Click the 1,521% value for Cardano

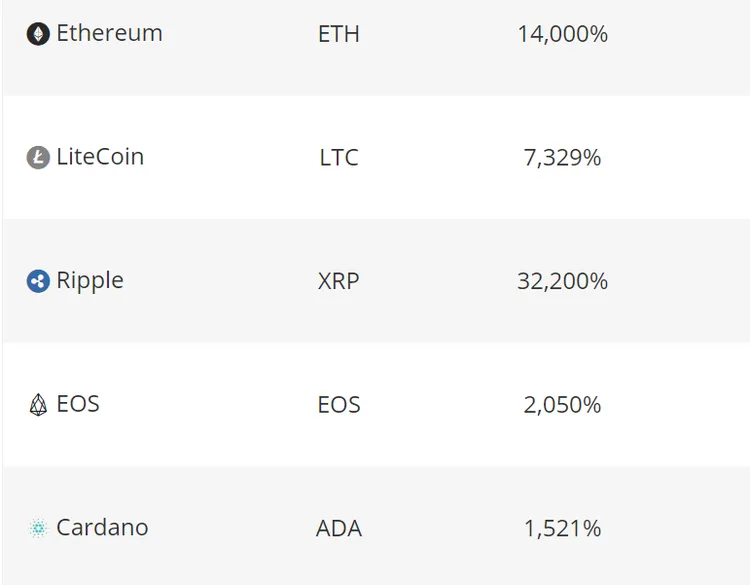point(562,529)
